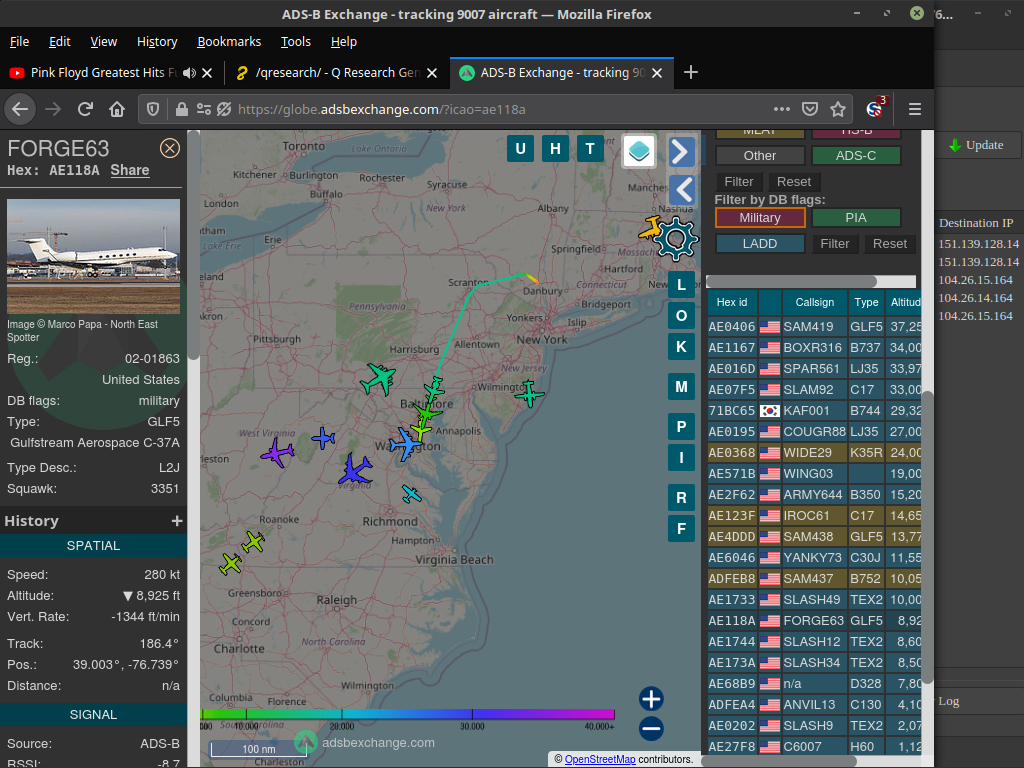The width and height of the screenshot is (1024, 768).
Task: Select the orange aircraft beside the settings gear
Action: (650, 229)
